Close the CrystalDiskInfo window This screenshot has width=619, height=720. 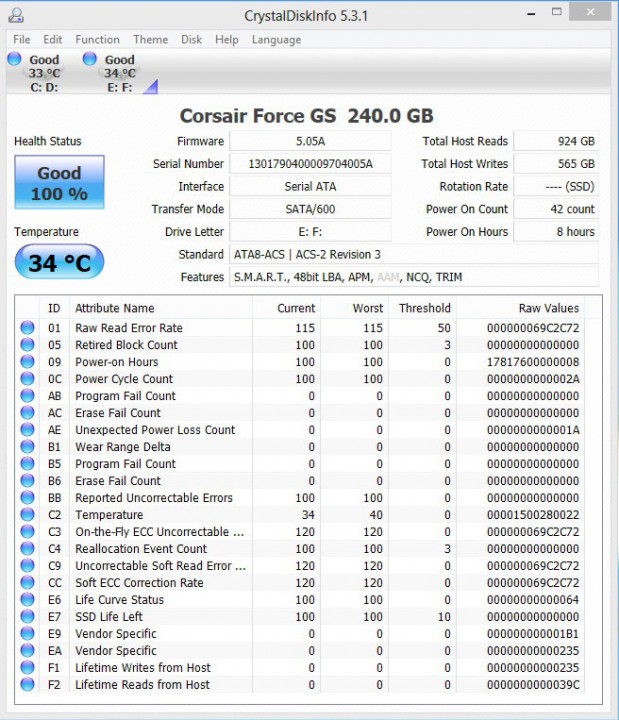tap(590, 12)
